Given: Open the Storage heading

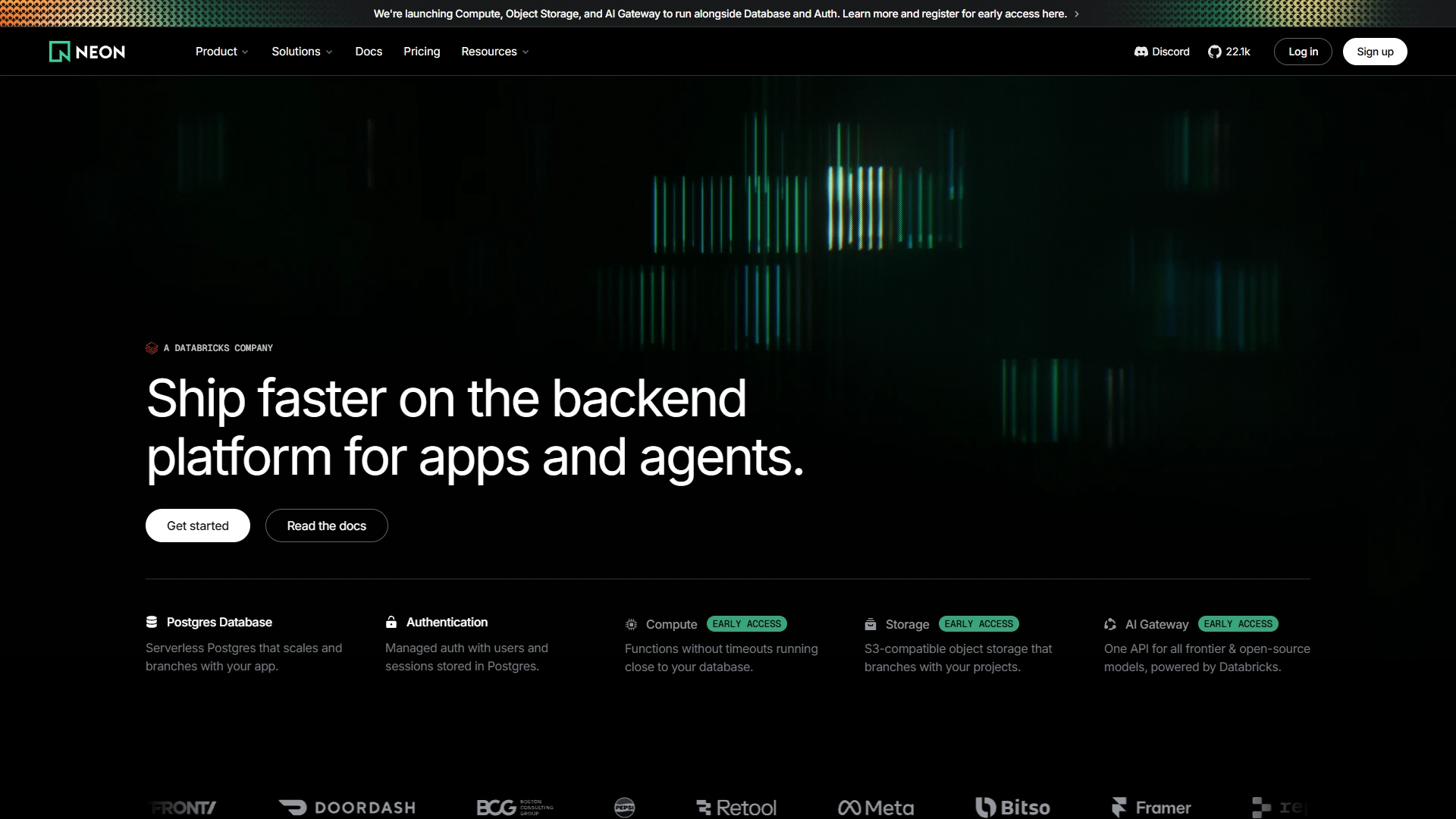Looking at the screenshot, I should tap(907, 624).
